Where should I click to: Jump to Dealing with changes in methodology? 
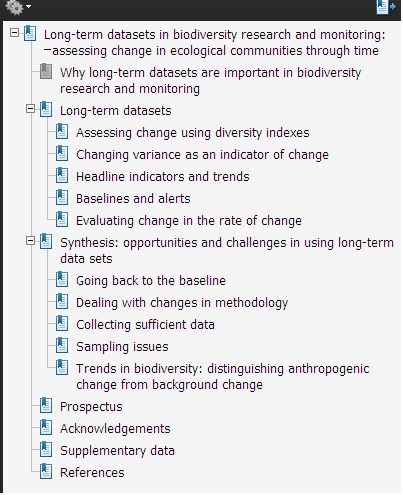point(182,303)
